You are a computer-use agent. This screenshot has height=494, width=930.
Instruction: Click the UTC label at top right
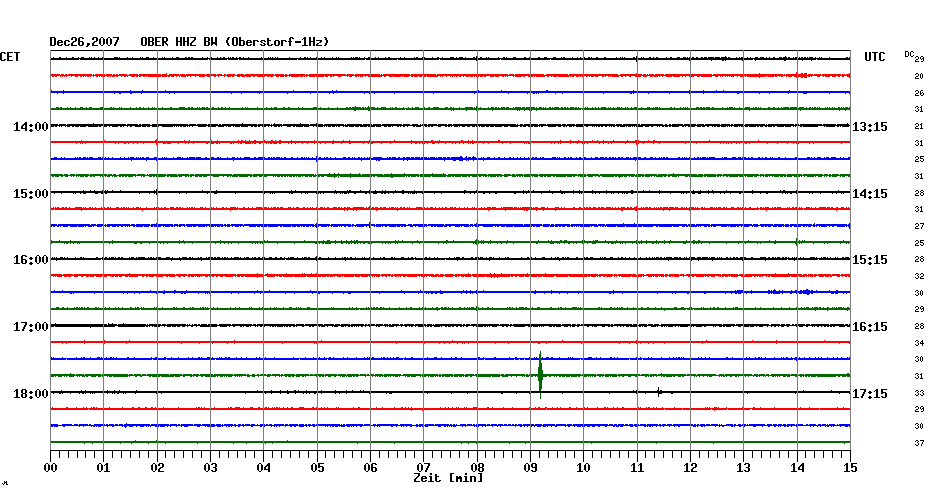(874, 57)
